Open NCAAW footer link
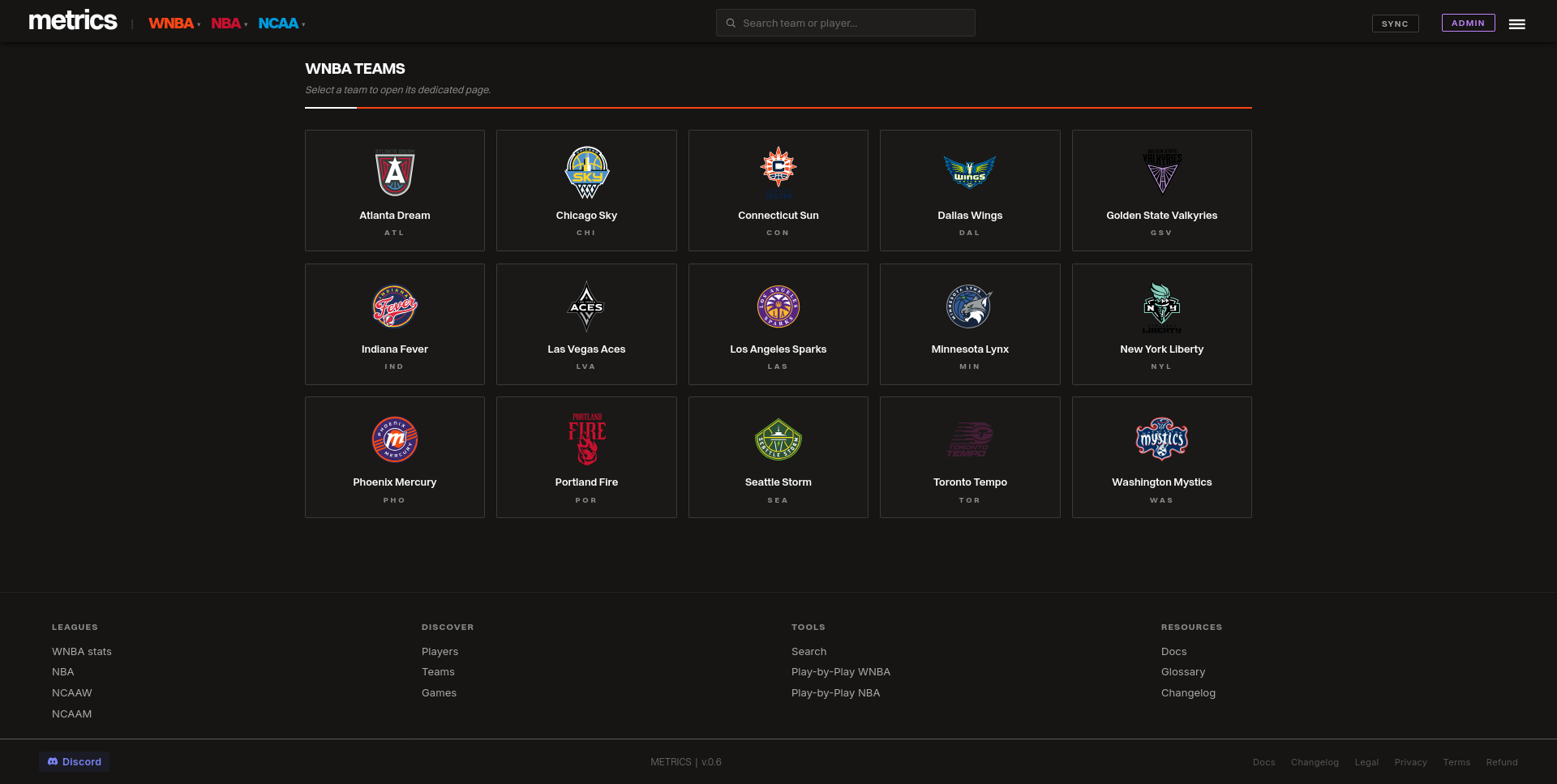This screenshot has width=1557, height=784. click(72, 692)
